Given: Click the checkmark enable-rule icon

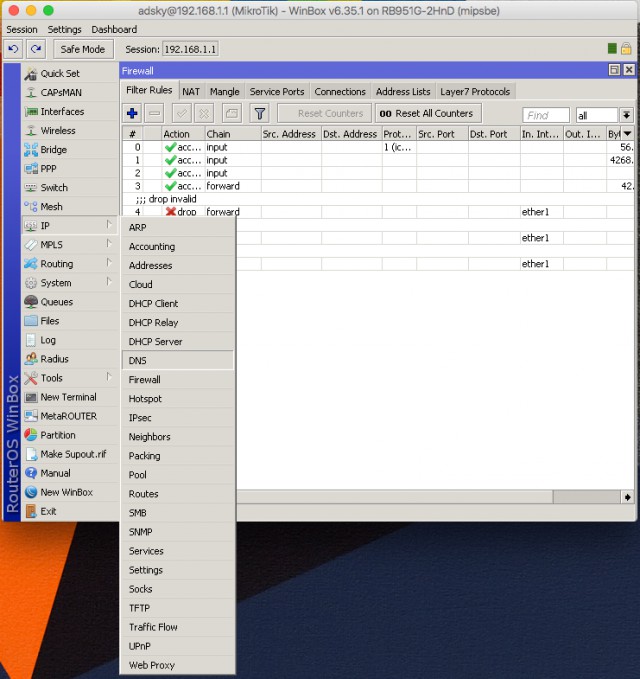Looking at the screenshot, I should (182, 113).
